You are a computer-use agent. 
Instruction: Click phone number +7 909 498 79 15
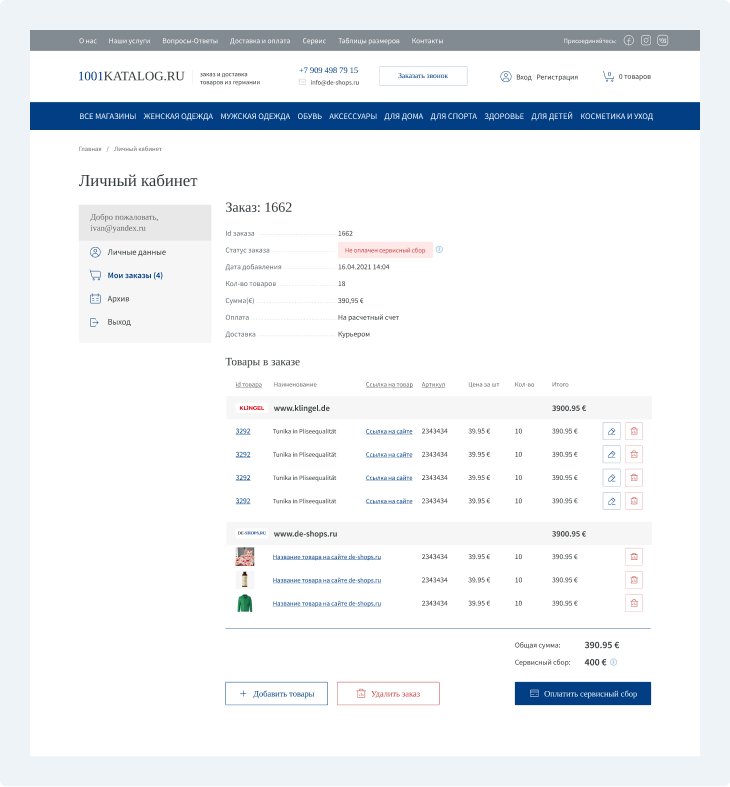pos(328,70)
